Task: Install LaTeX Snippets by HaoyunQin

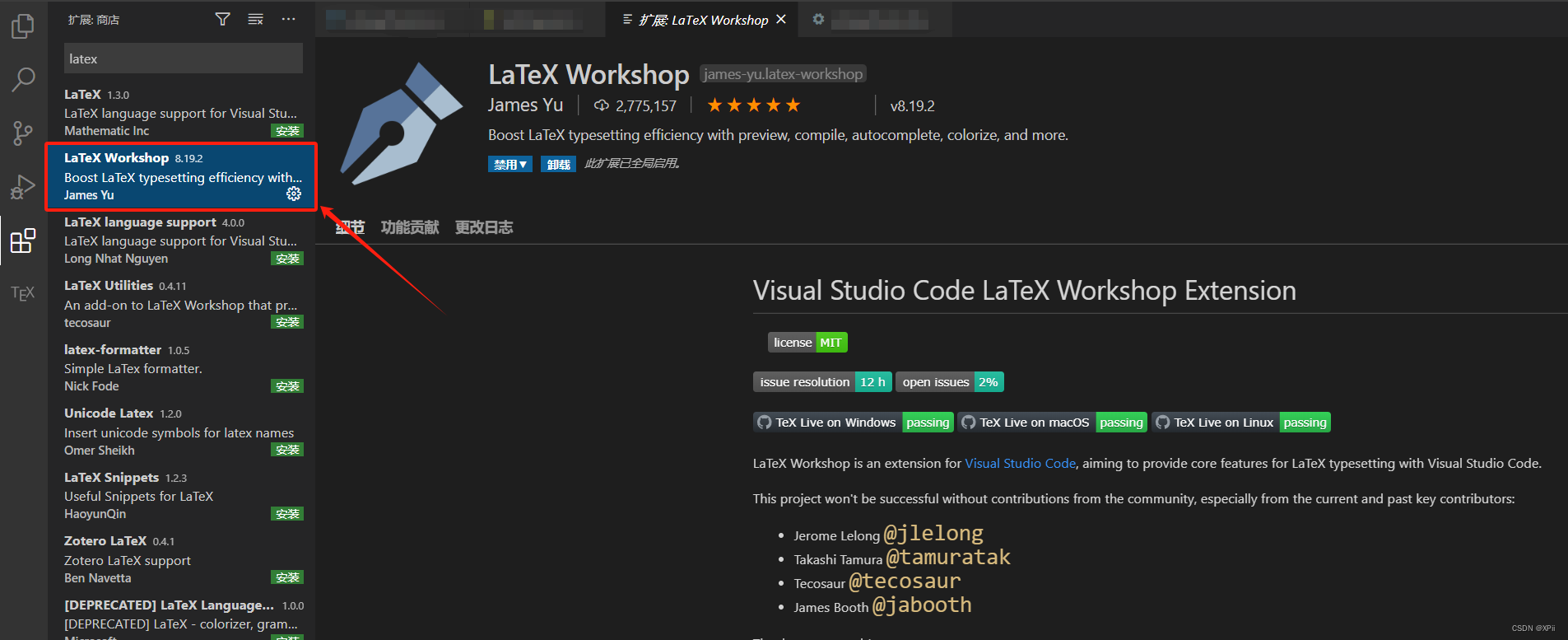Action: [287, 514]
